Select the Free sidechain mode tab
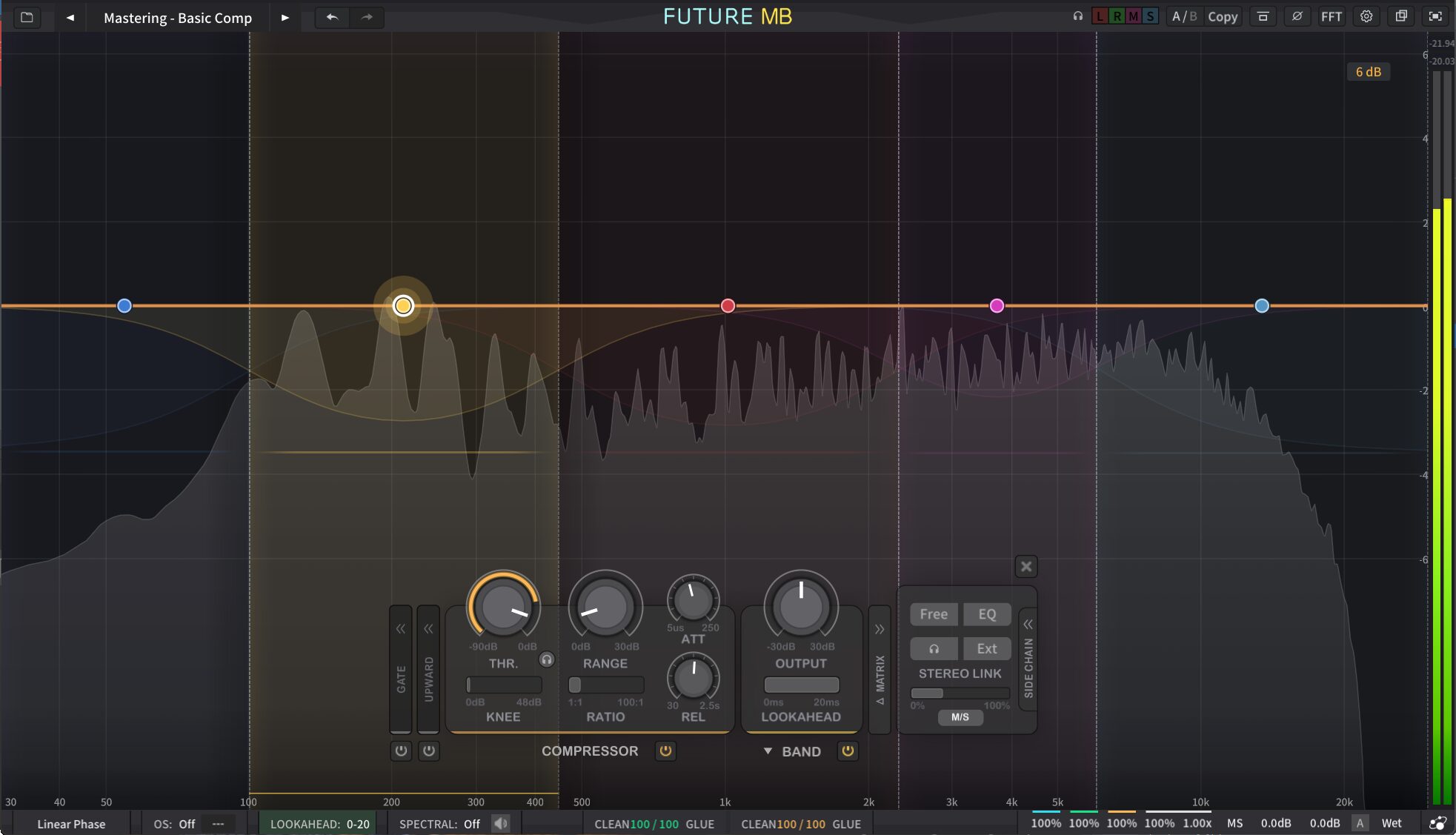This screenshot has height=835, width=1456. coord(934,614)
